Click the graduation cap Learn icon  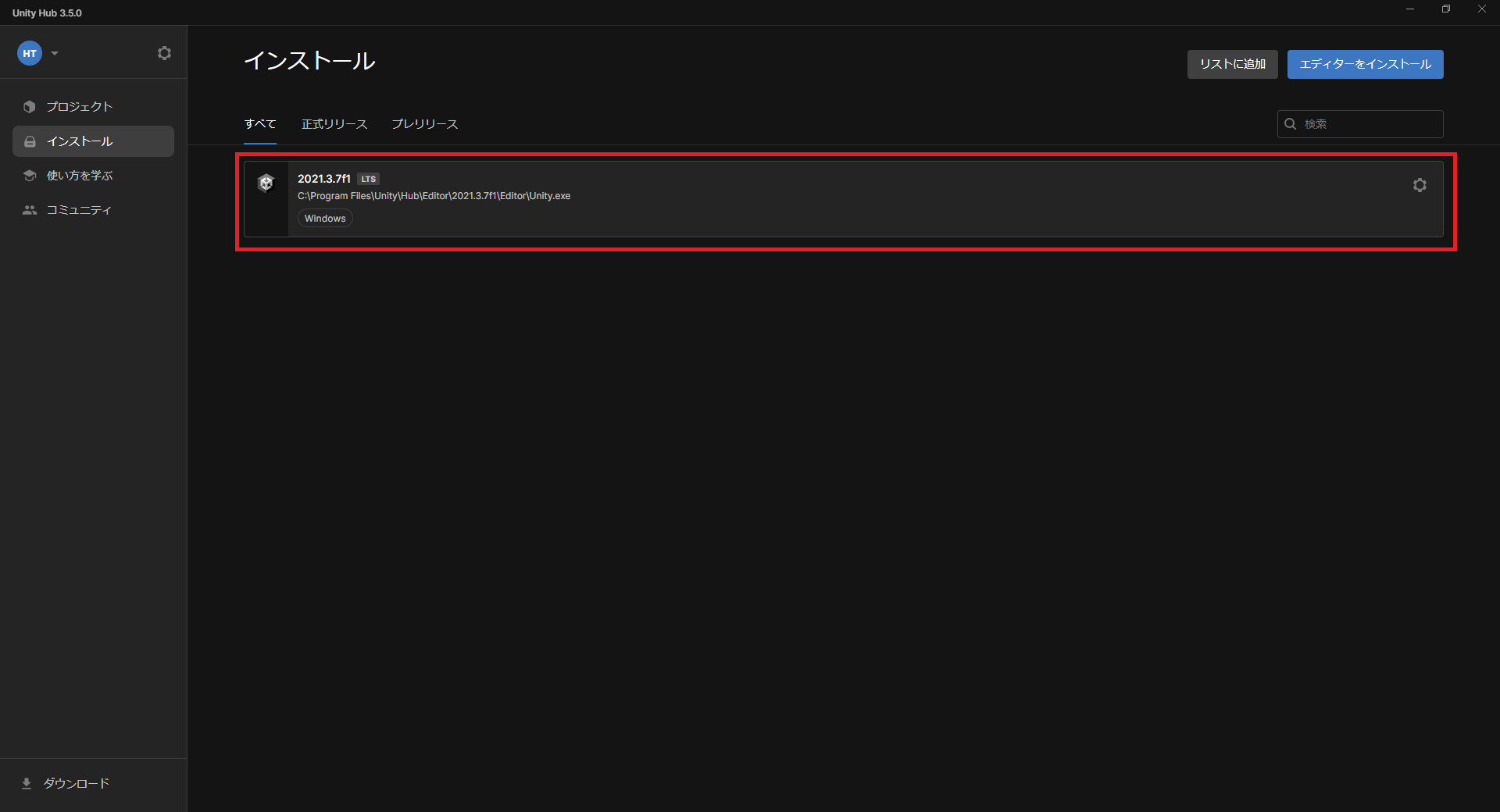tap(30, 176)
